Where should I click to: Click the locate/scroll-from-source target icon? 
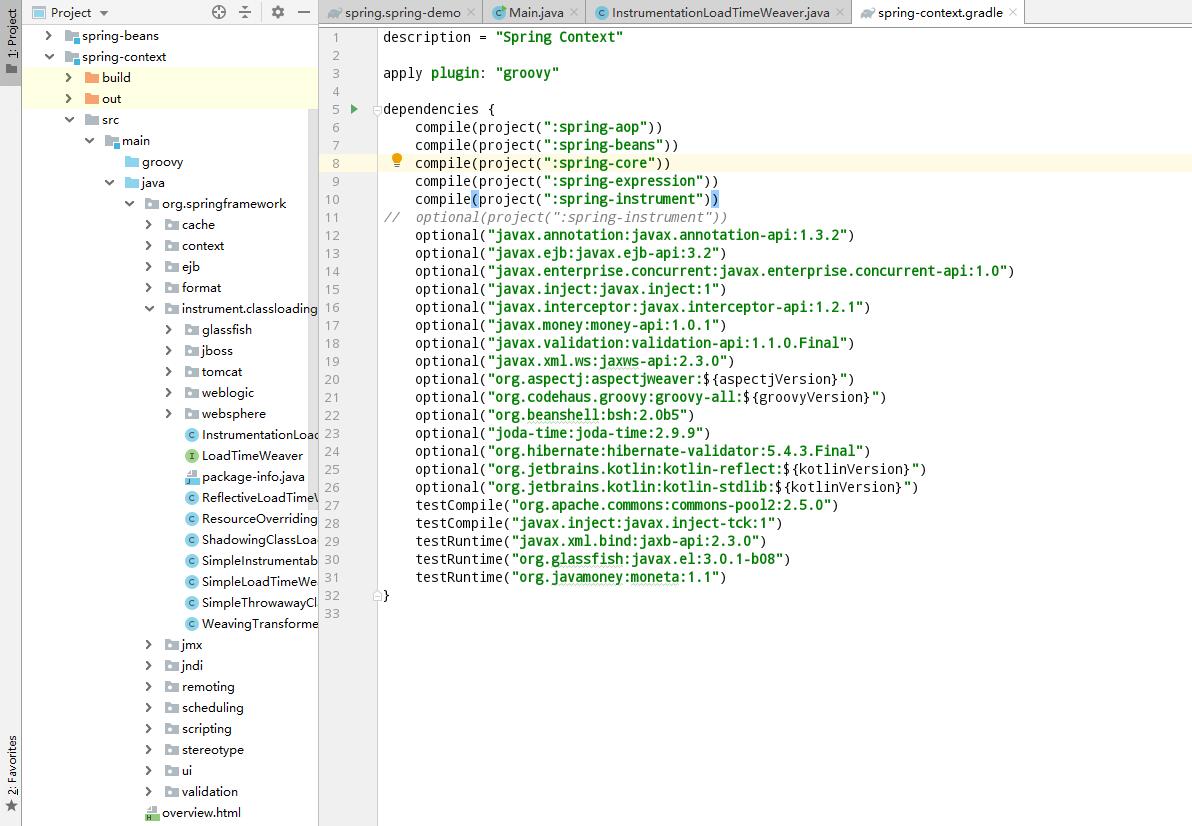click(x=219, y=12)
